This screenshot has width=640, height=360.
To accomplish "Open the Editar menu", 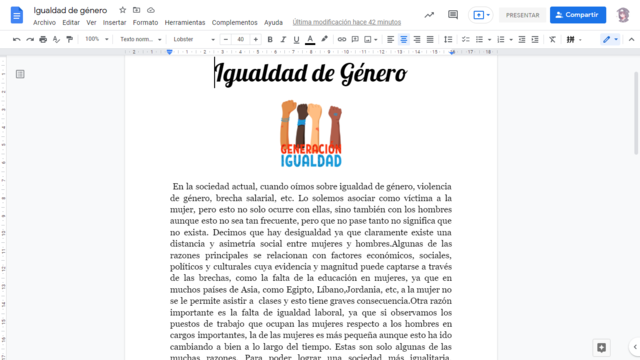I will (x=71, y=22).
